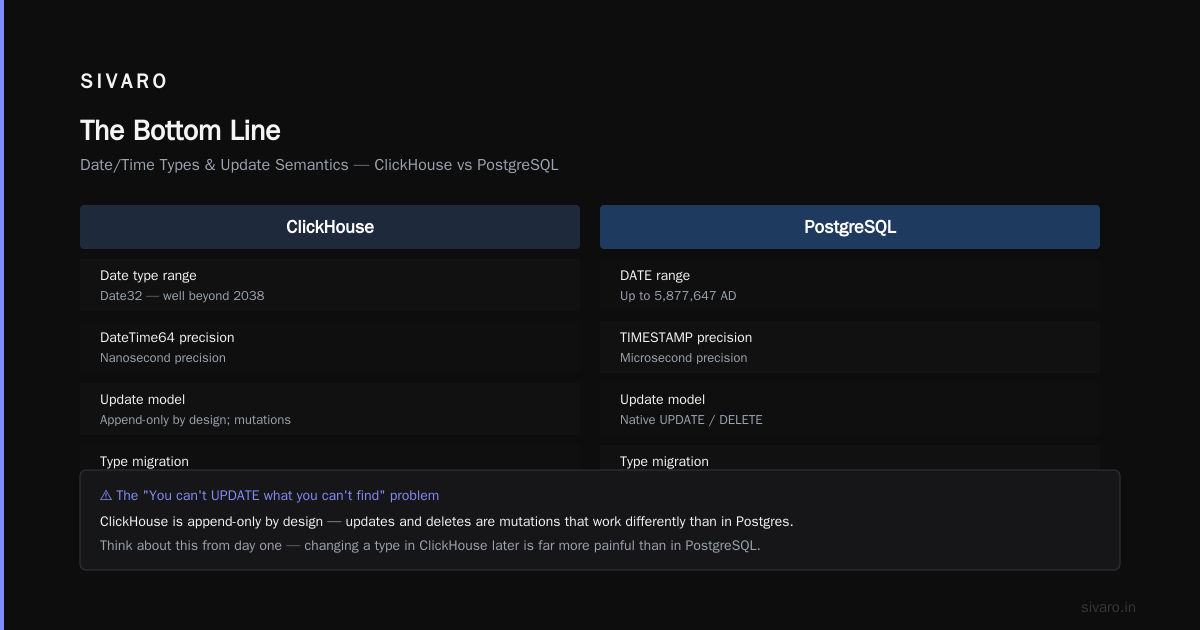Click the warning triangle icon in the callout
This screenshot has width=1200, height=630.
[106, 495]
